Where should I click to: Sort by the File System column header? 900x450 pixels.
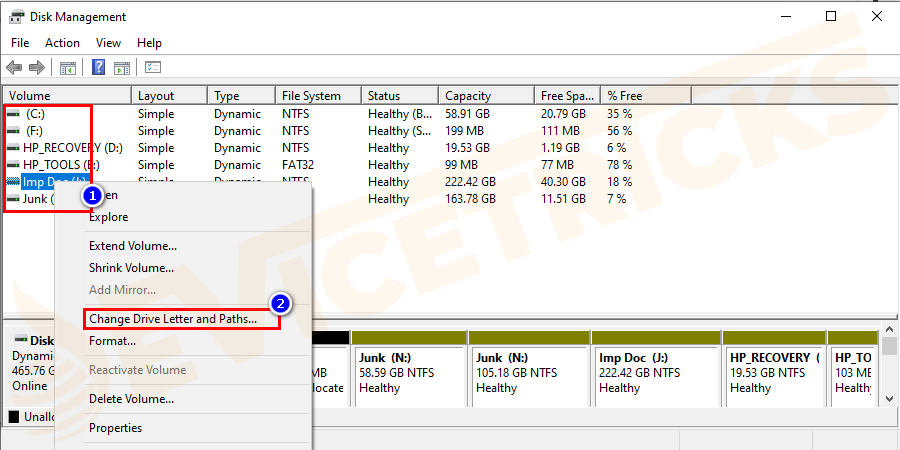[x=319, y=96]
